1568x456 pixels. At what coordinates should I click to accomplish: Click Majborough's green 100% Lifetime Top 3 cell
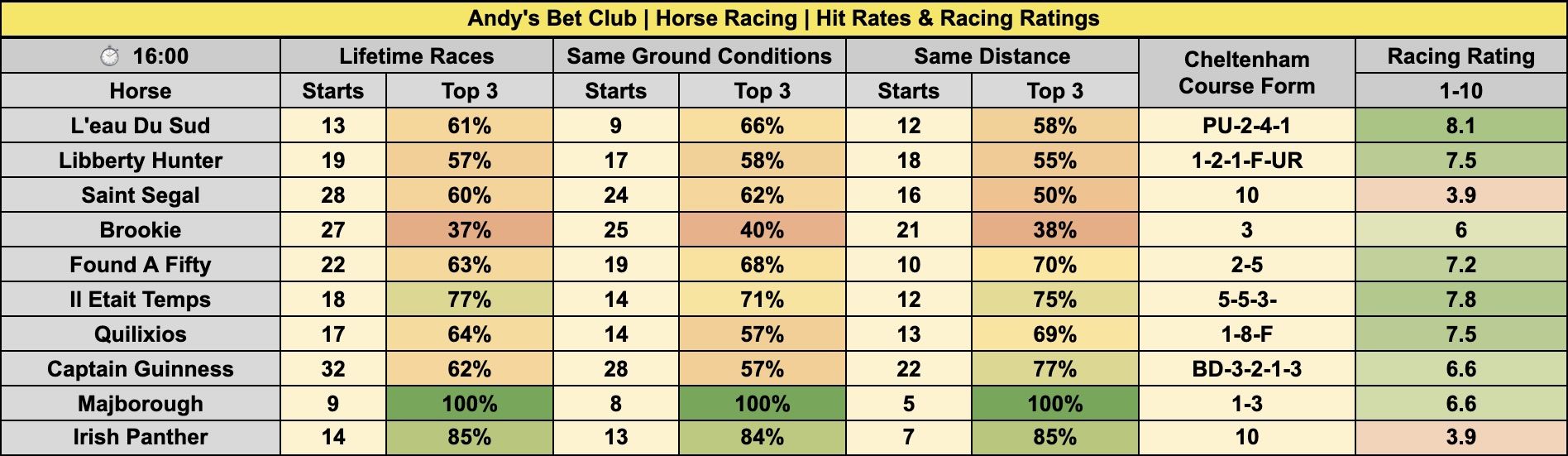[469, 404]
